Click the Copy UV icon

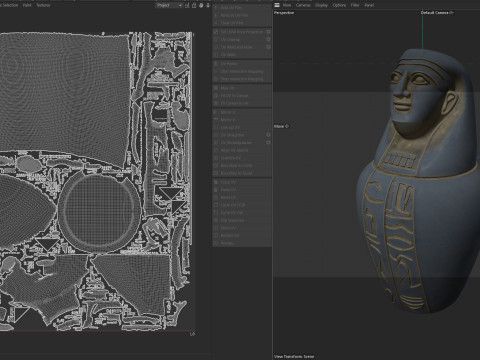point(216,182)
